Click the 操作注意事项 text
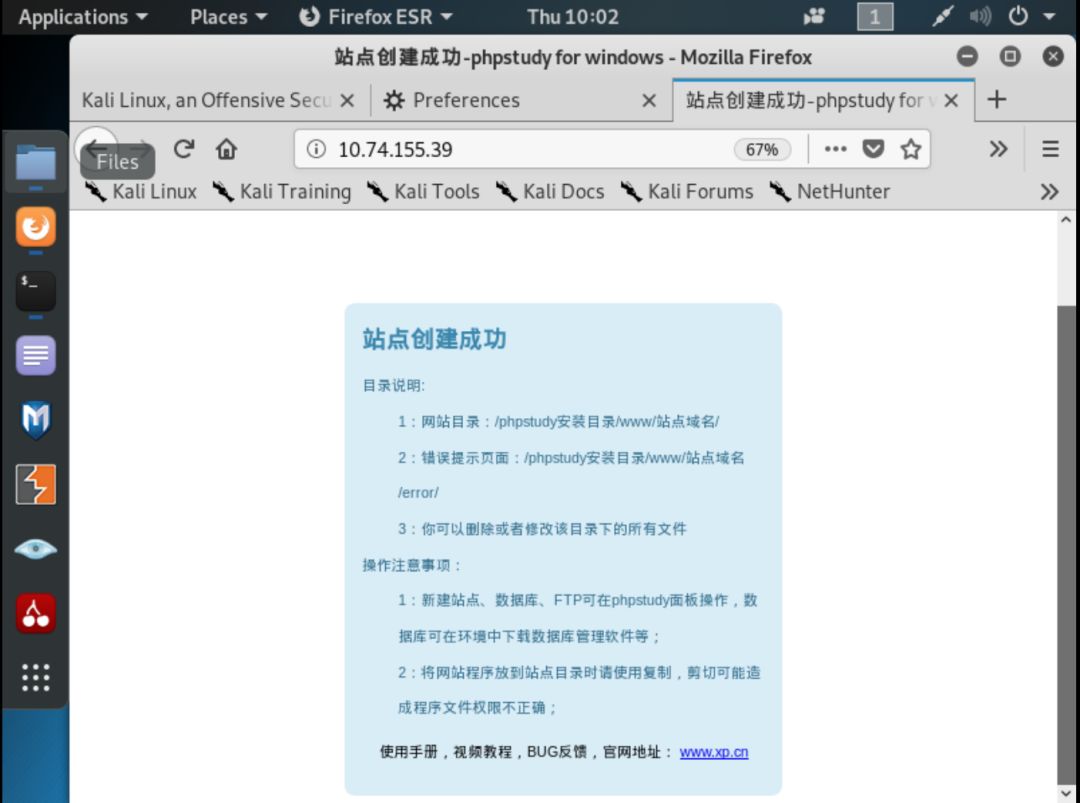The image size is (1080, 803). point(411,565)
